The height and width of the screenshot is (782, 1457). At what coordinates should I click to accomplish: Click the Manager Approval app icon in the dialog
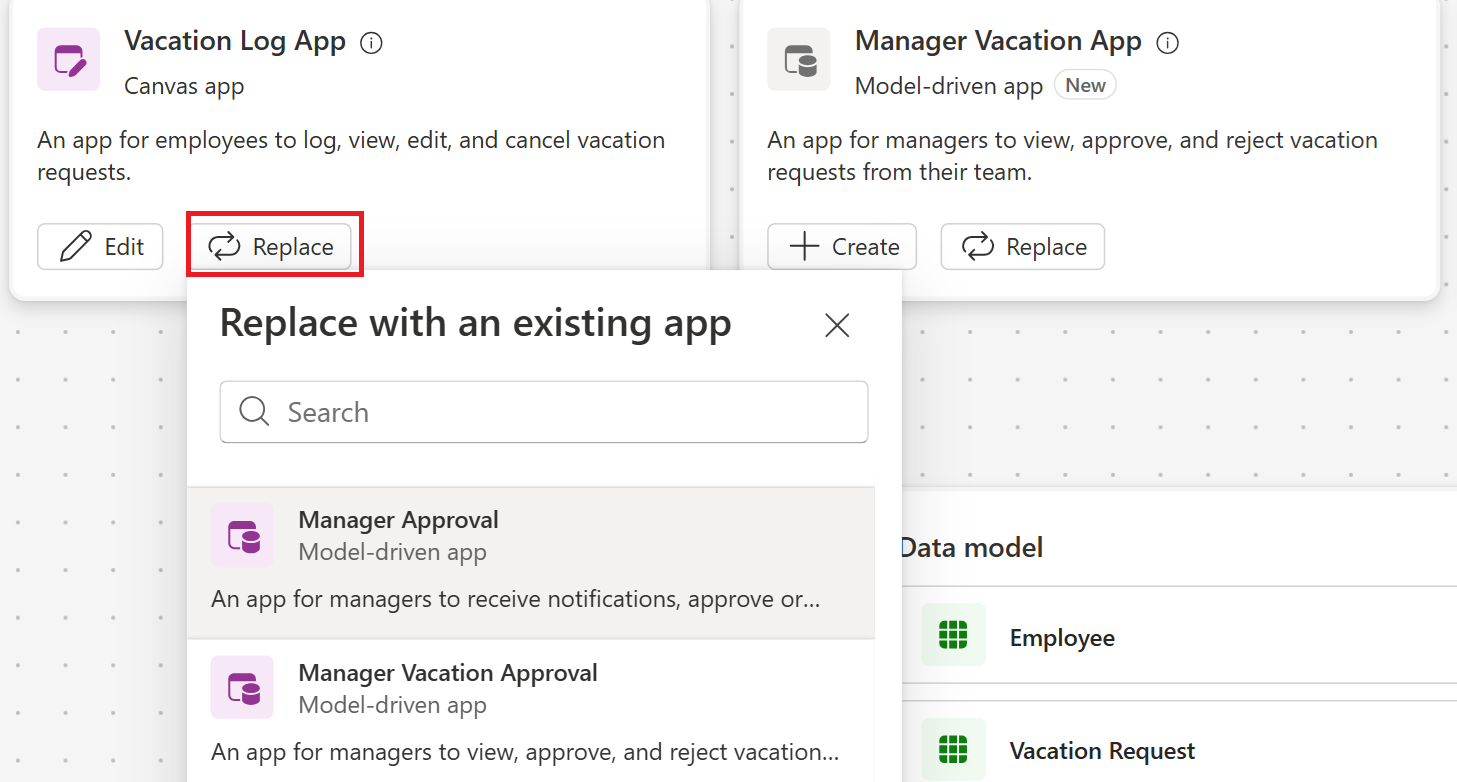243,536
